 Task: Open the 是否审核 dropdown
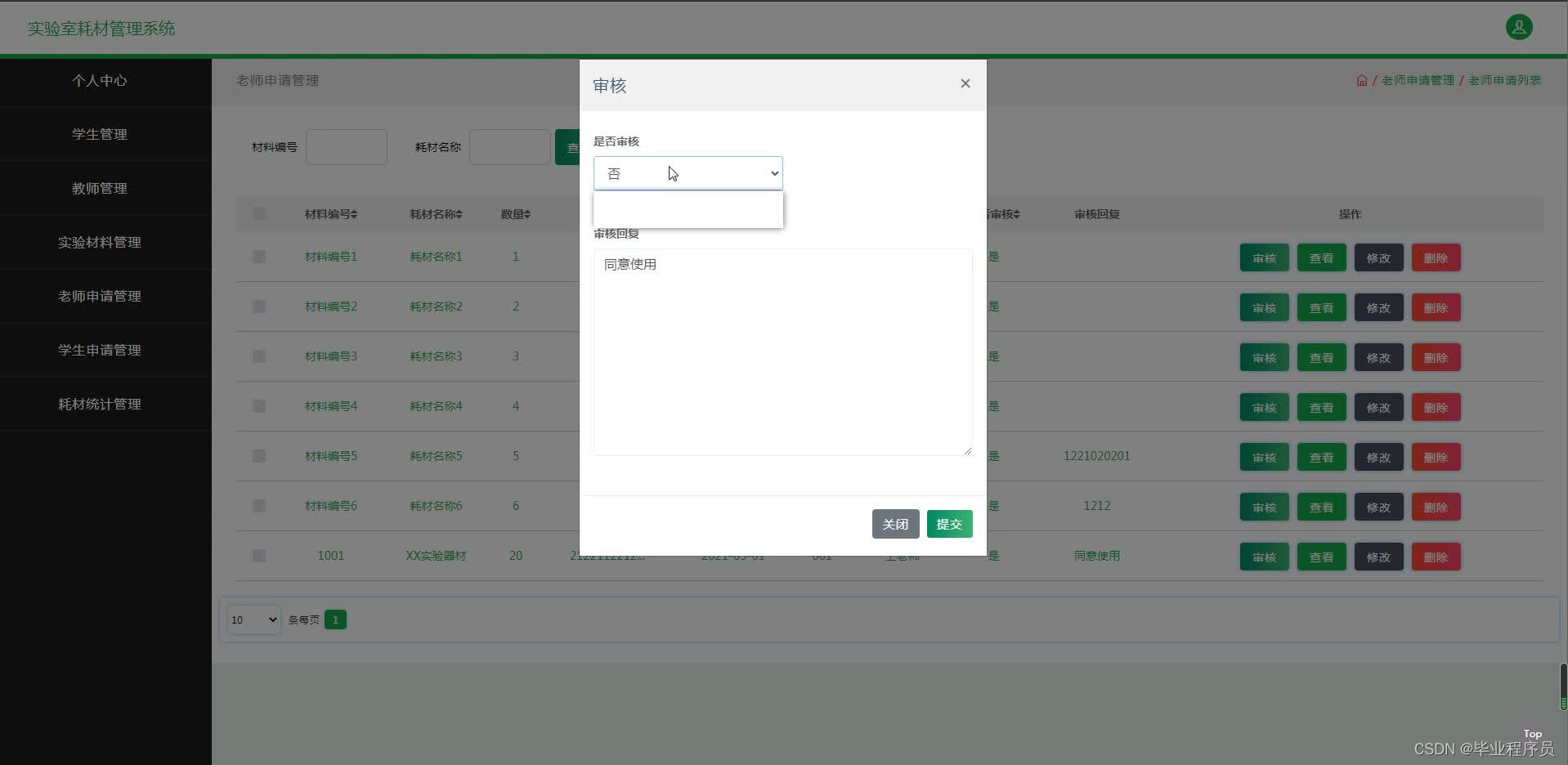(x=688, y=173)
